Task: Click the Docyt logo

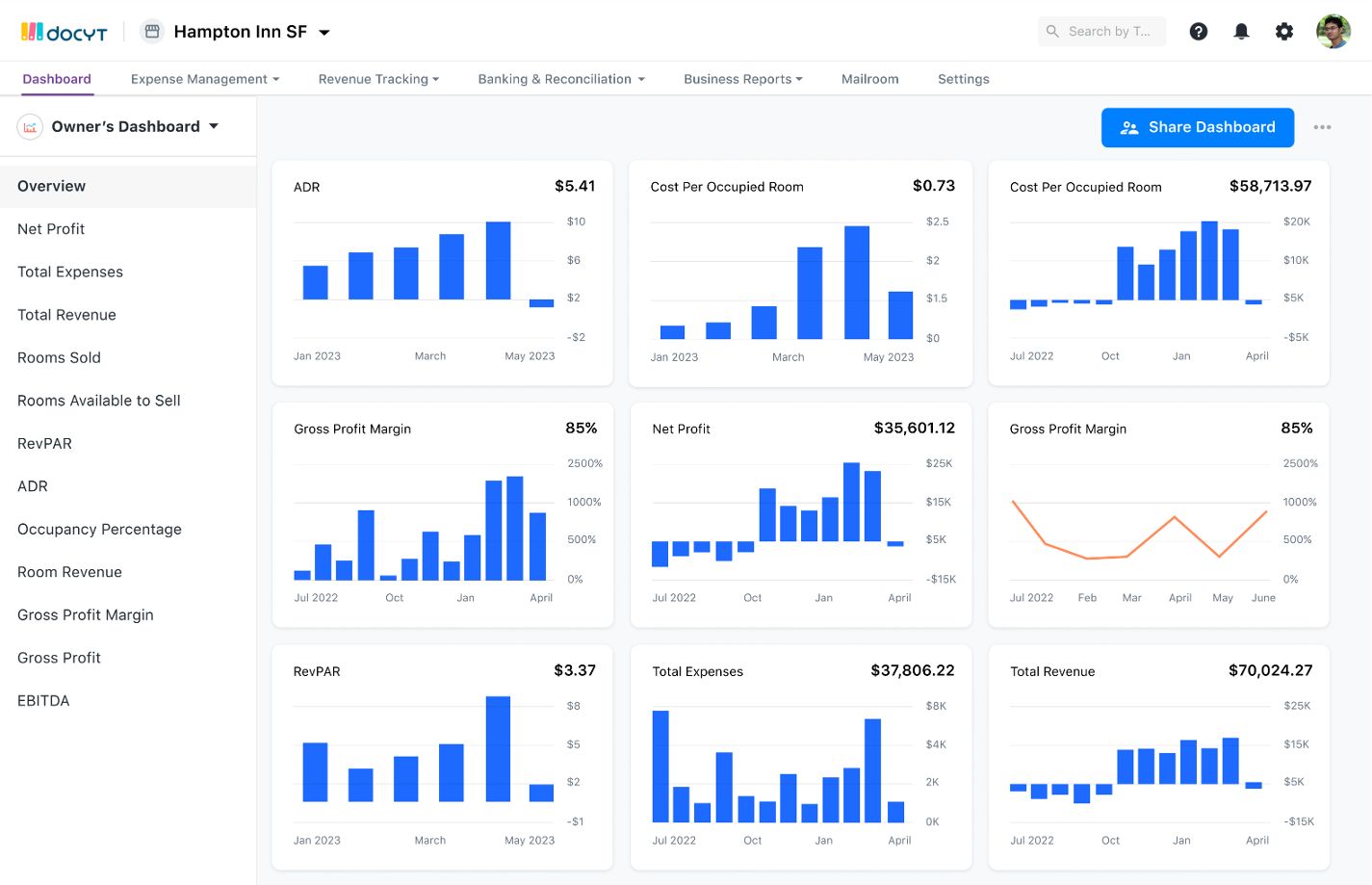Action: (x=64, y=32)
